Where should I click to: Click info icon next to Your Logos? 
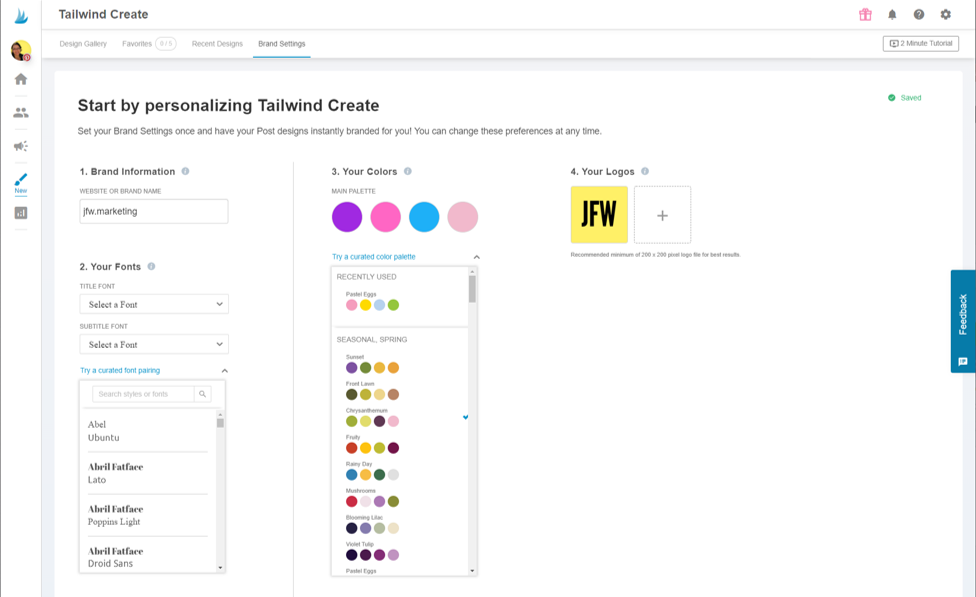point(645,171)
